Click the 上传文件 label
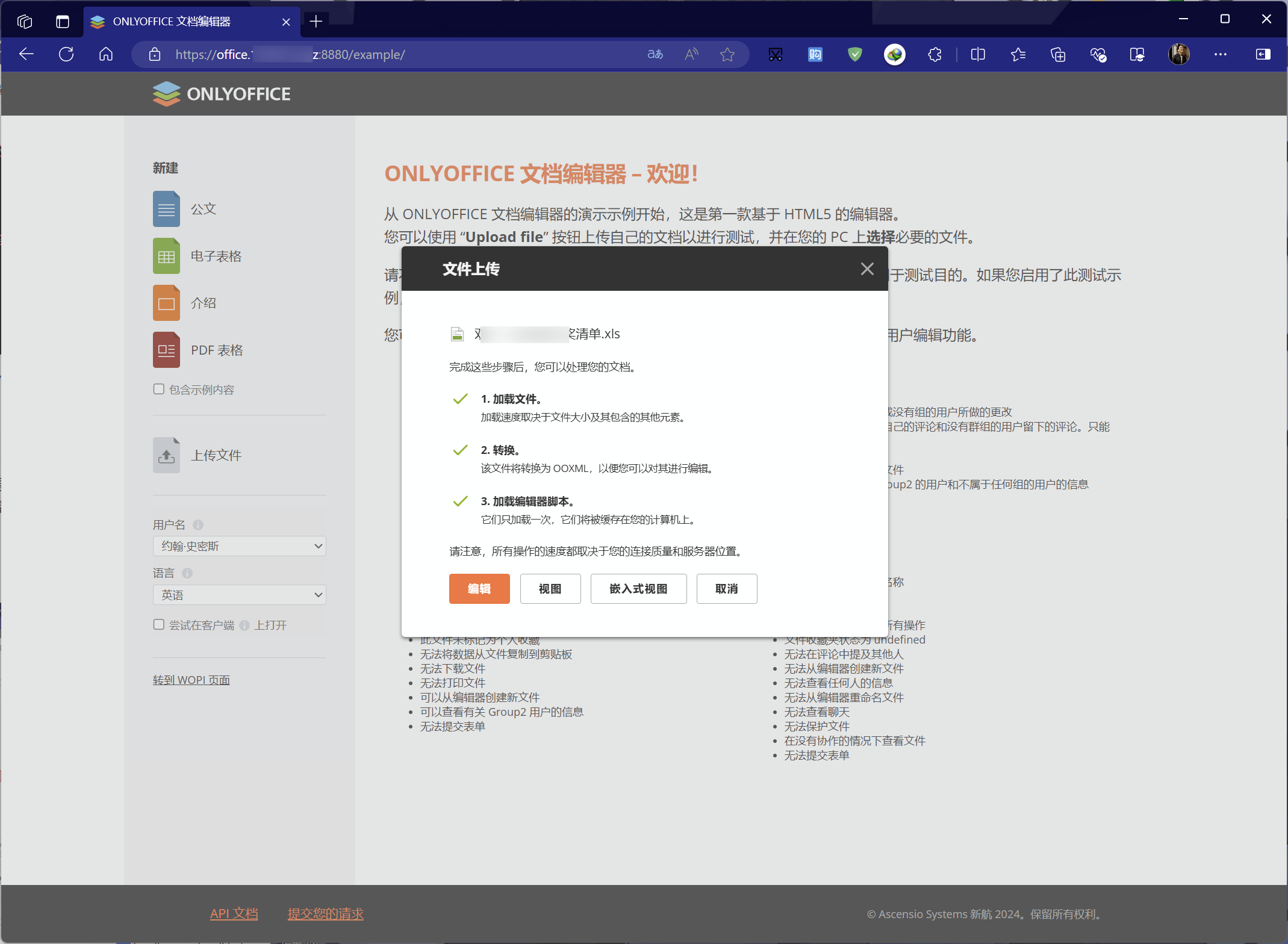 [x=216, y=455]
